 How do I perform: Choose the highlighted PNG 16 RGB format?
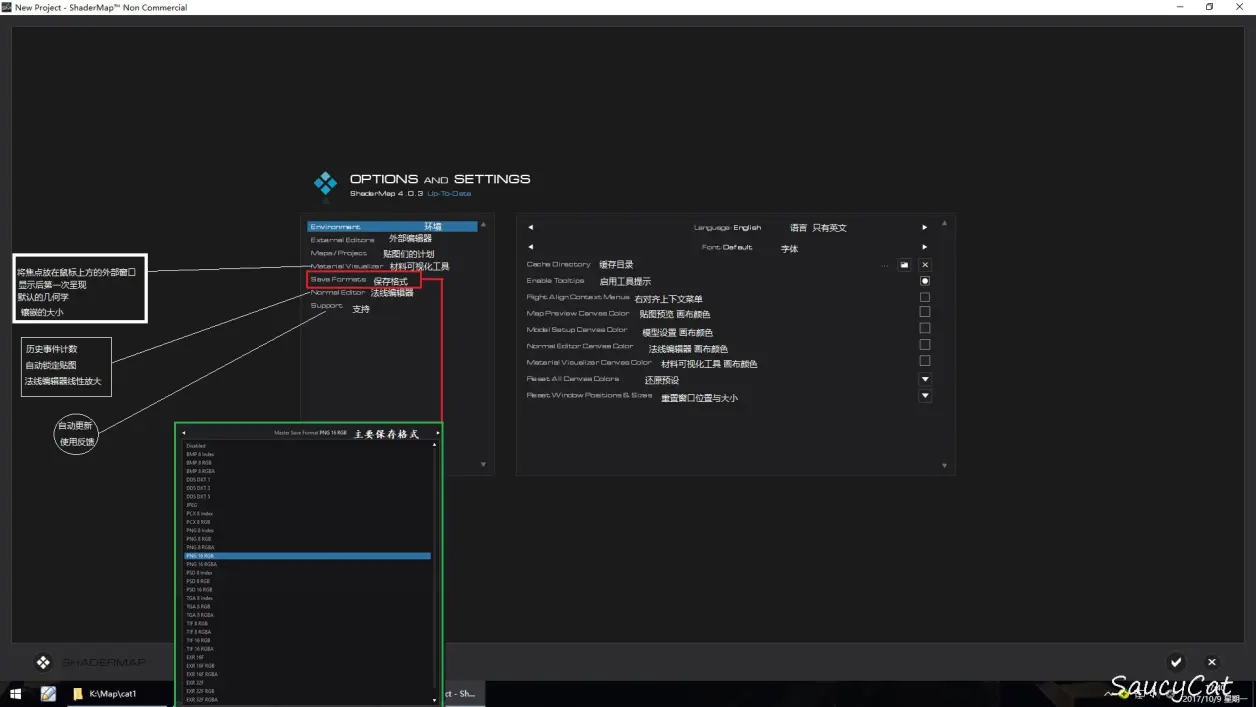(x=308, y=556)
